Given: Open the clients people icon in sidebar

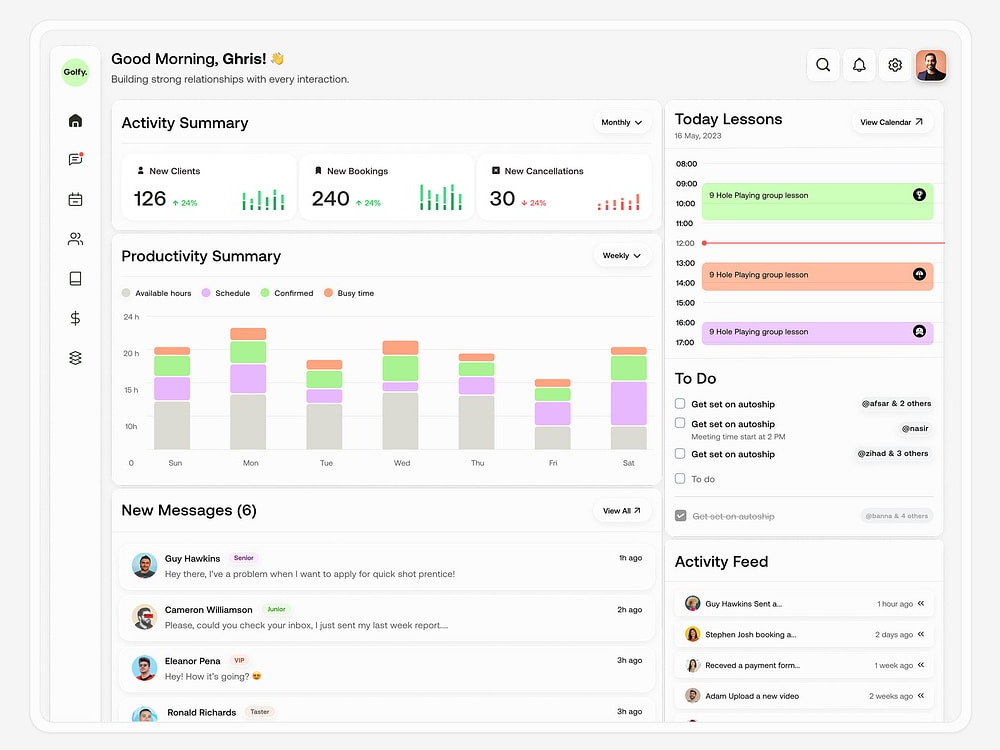Looking at the screenshot, I should tap(75, 239).
